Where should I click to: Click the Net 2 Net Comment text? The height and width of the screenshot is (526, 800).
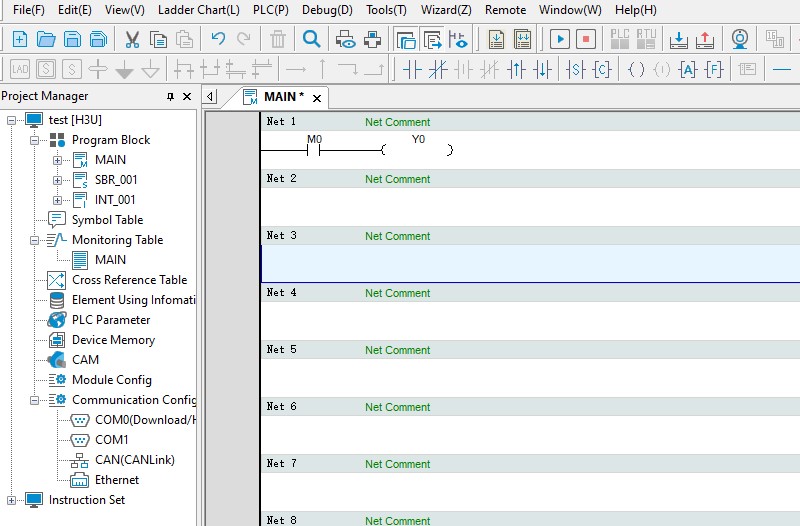(397, 180)
